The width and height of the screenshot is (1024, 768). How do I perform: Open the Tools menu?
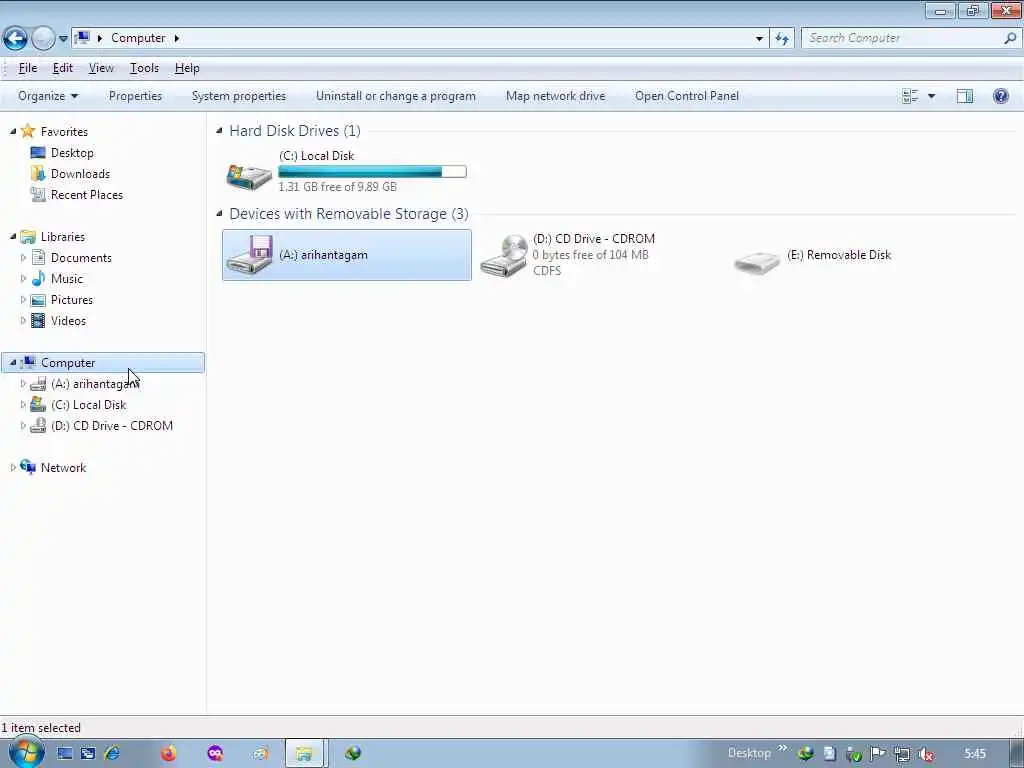[144, 68]
